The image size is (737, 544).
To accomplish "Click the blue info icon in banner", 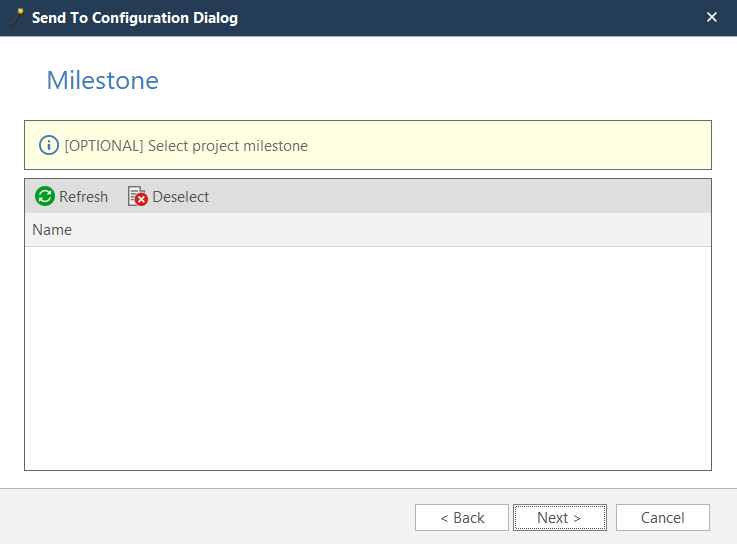I will 49,146.
